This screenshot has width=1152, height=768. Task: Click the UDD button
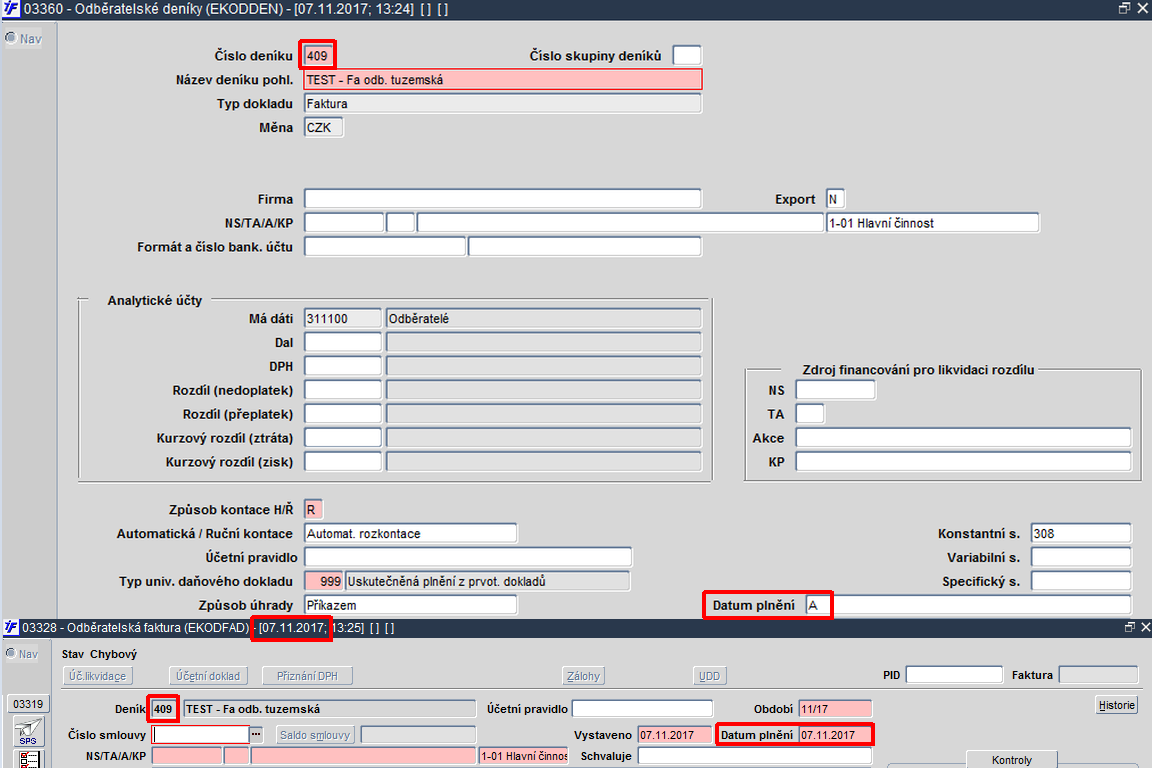click(709, 675)
